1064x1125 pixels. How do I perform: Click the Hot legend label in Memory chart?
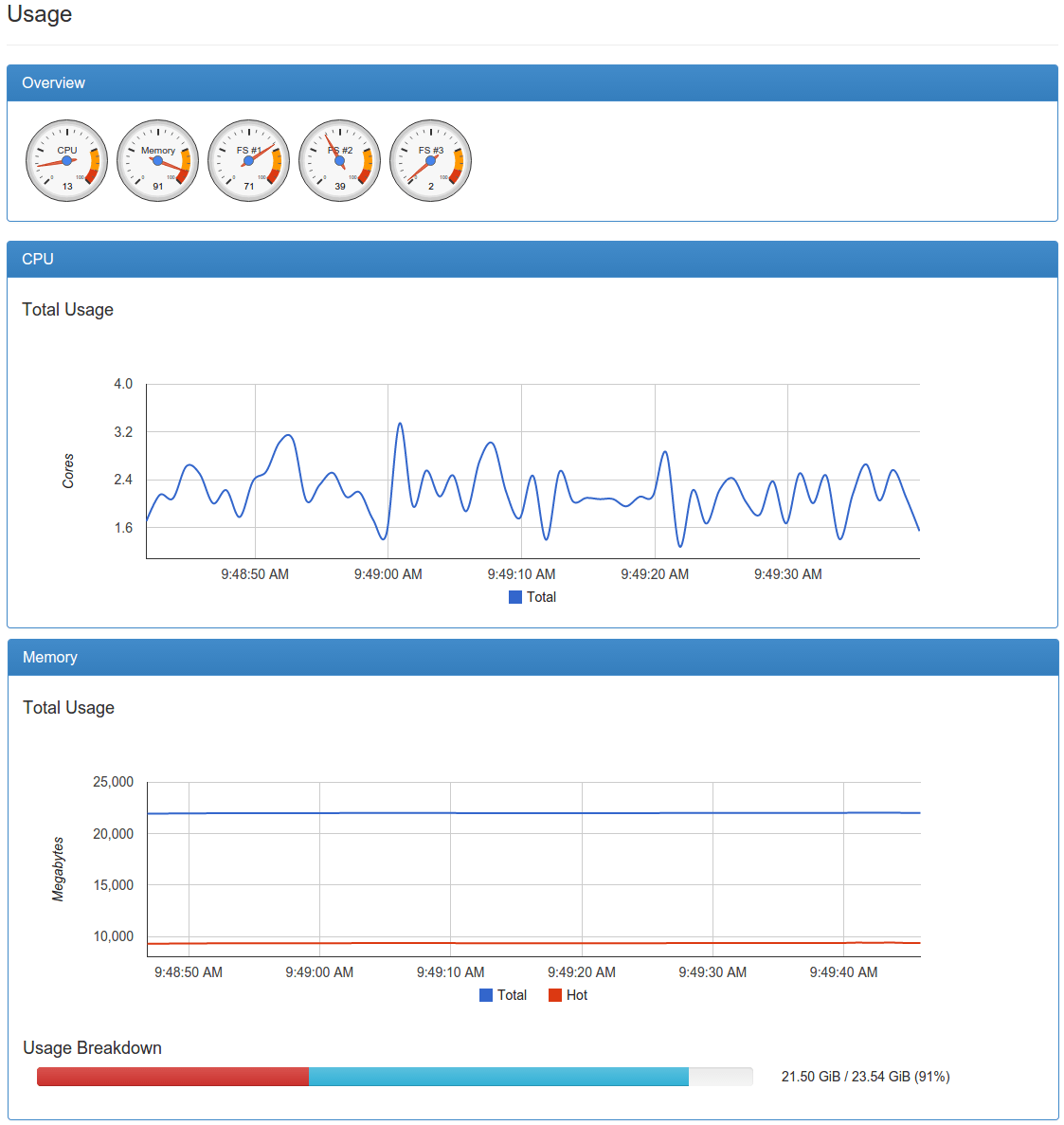click(x=577, y=995)
